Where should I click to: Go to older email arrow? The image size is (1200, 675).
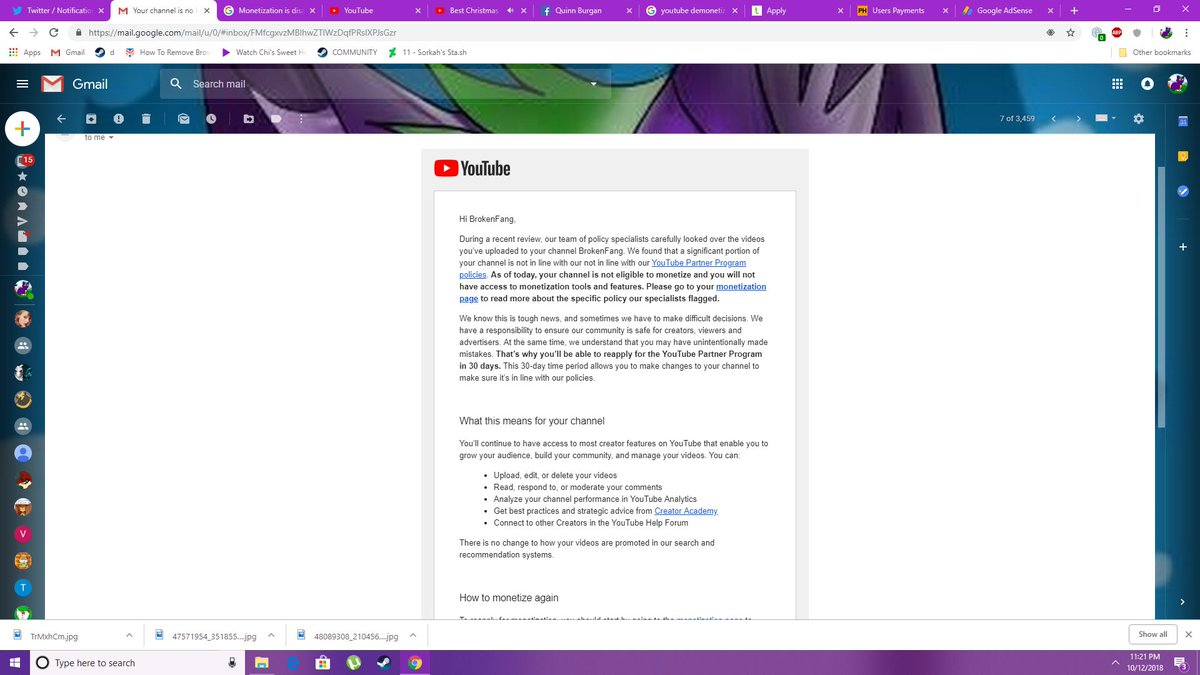click(1078, 118)
